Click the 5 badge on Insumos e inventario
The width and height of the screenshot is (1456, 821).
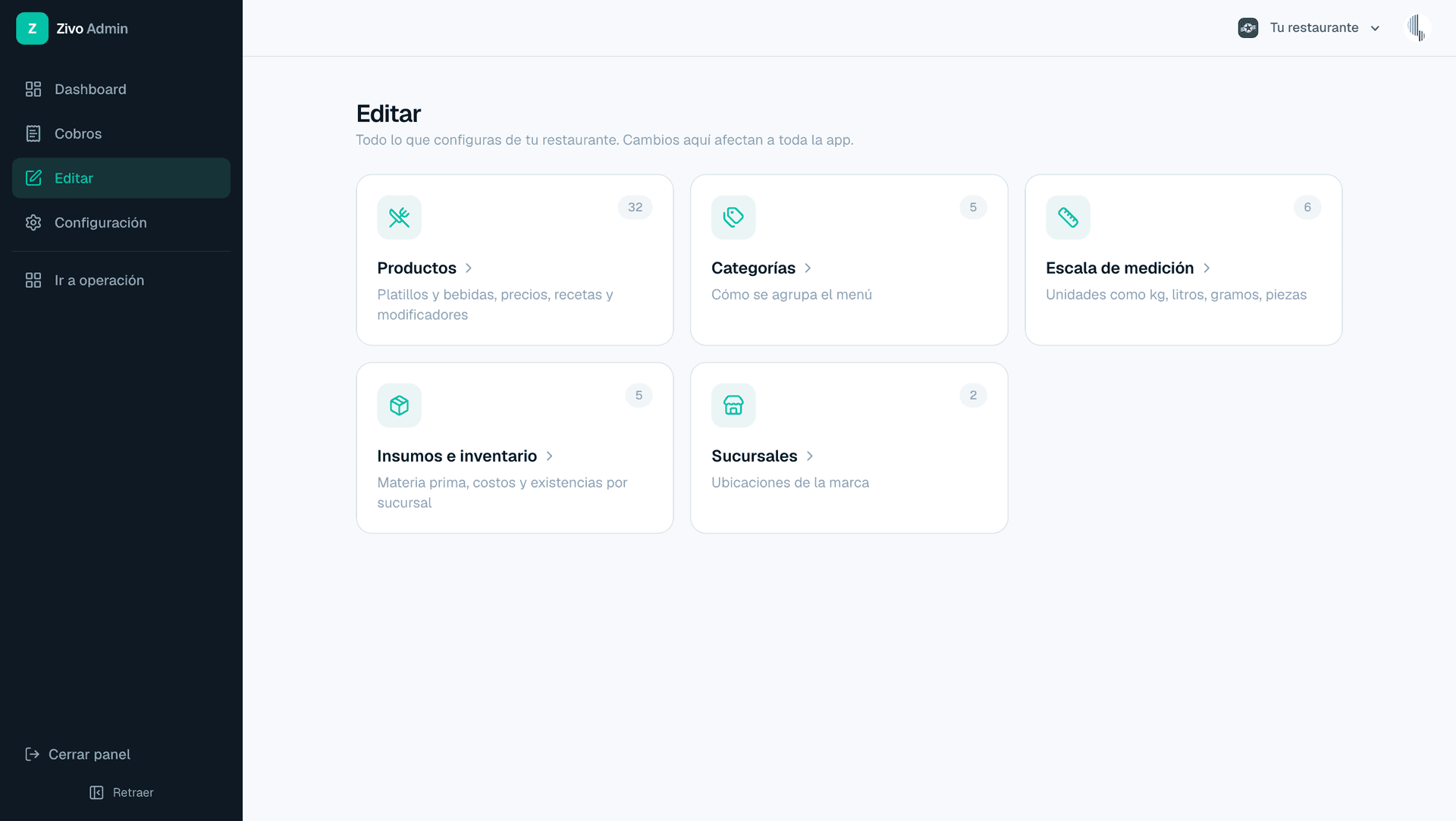click(639, 396)
